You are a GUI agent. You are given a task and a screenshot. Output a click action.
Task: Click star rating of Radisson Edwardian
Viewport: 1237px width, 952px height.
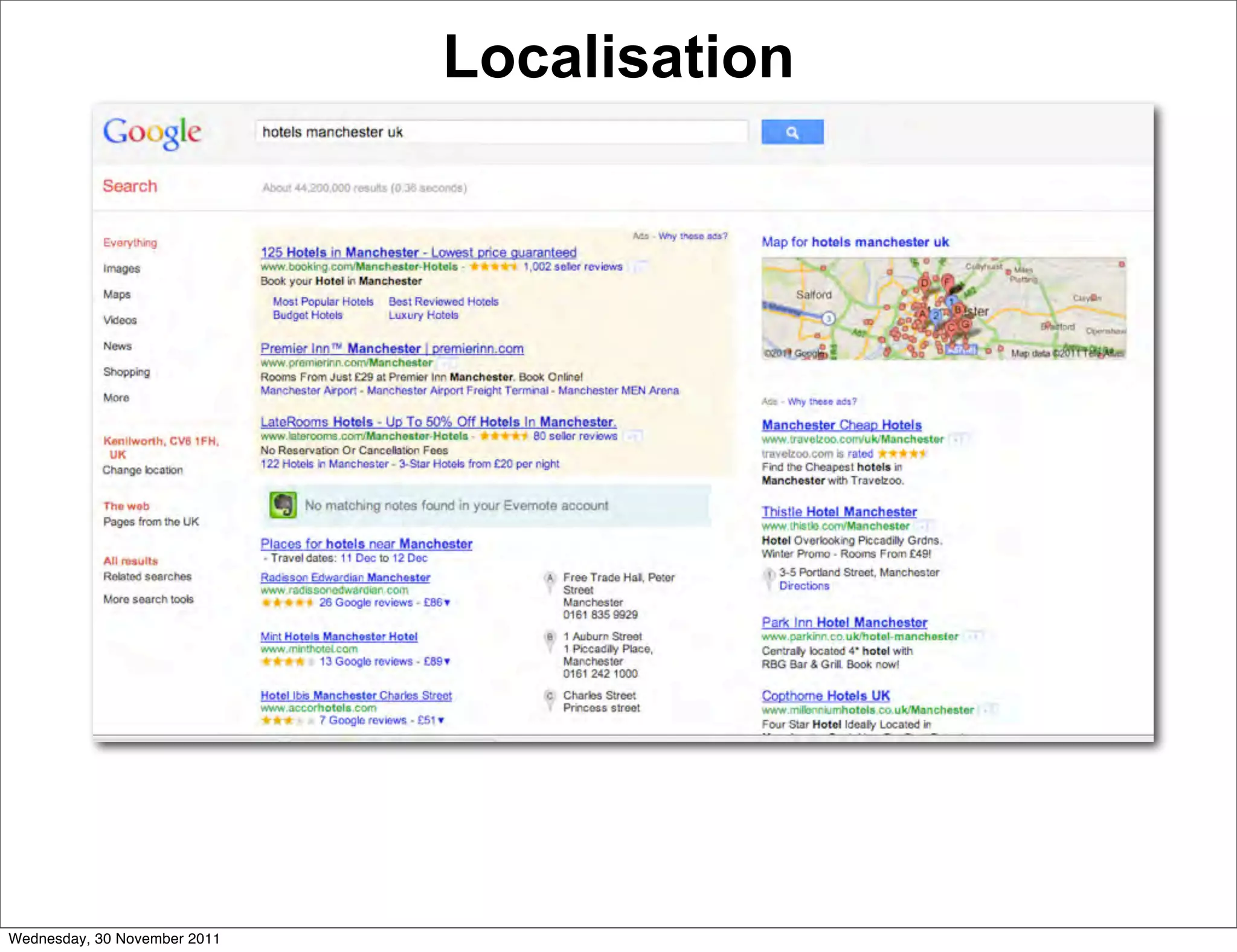click(287, 603)
